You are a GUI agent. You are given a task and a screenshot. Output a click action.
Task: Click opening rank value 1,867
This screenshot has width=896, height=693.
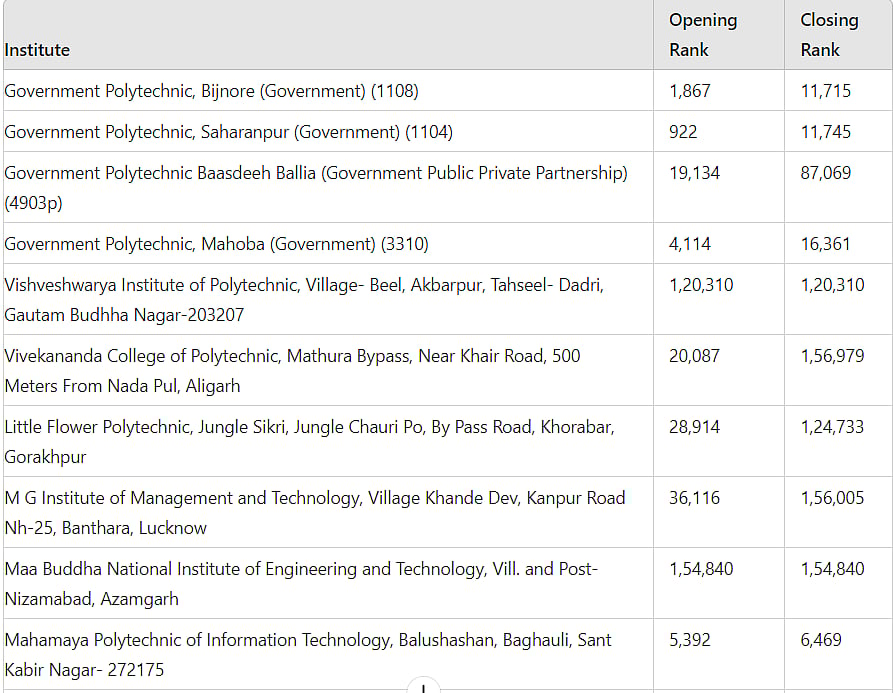690,91
